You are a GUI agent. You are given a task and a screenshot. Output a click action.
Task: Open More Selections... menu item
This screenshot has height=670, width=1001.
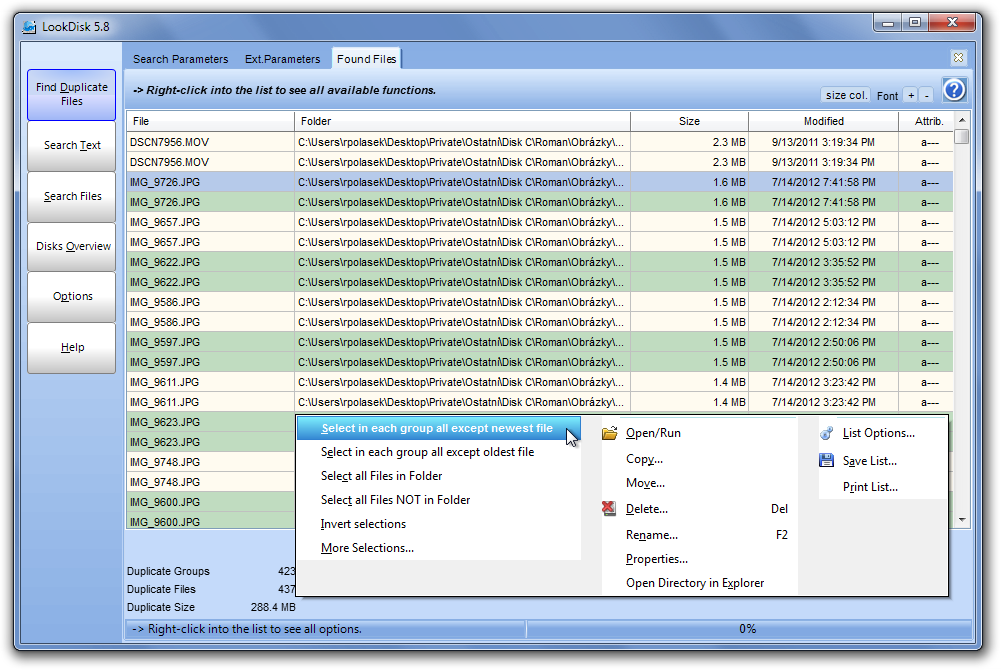coord(439,548)
